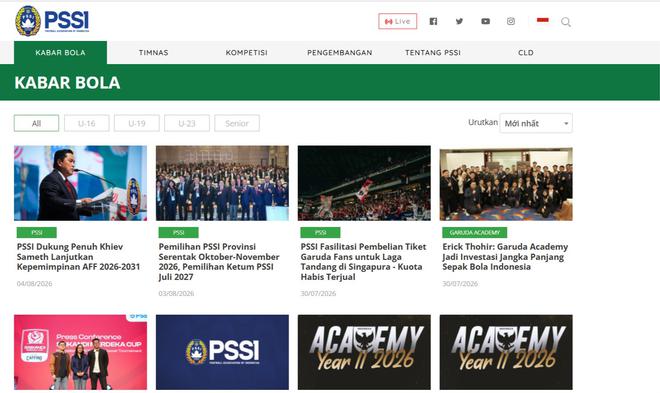
Task: Filter news by Senior team
Action: 237,123
